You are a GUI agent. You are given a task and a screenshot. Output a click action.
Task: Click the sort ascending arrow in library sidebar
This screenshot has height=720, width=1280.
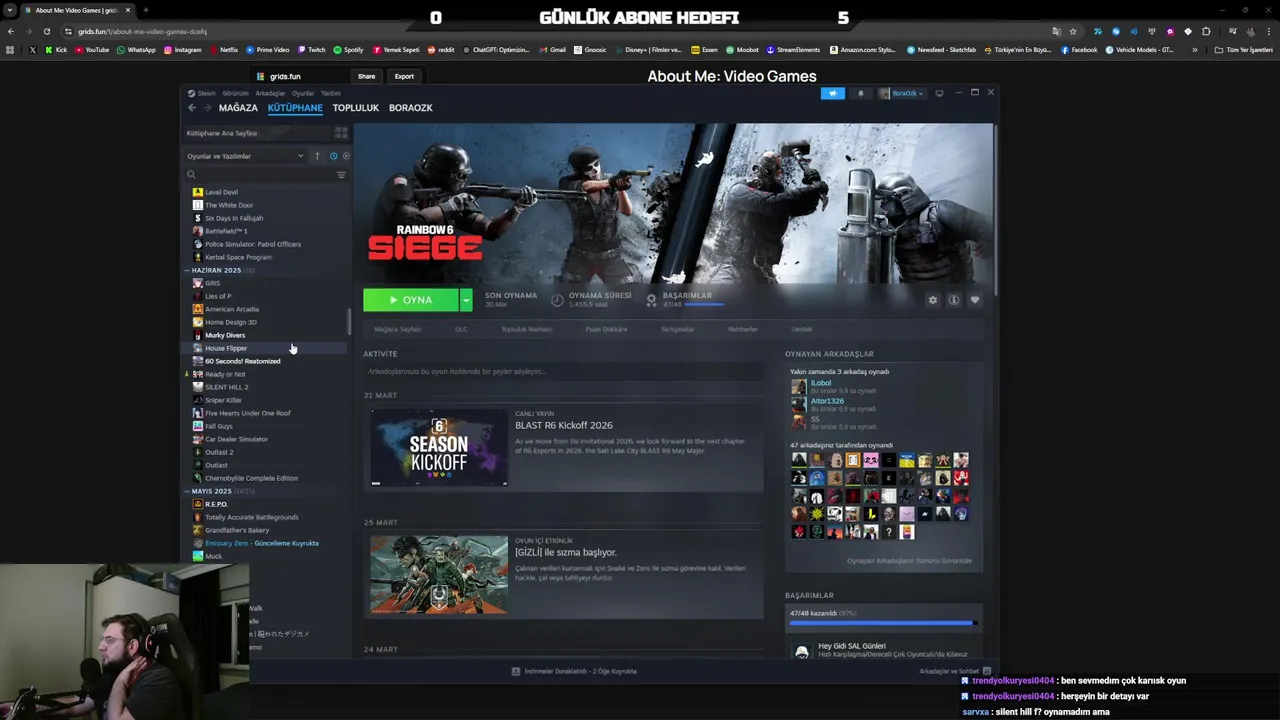[317, 156]
